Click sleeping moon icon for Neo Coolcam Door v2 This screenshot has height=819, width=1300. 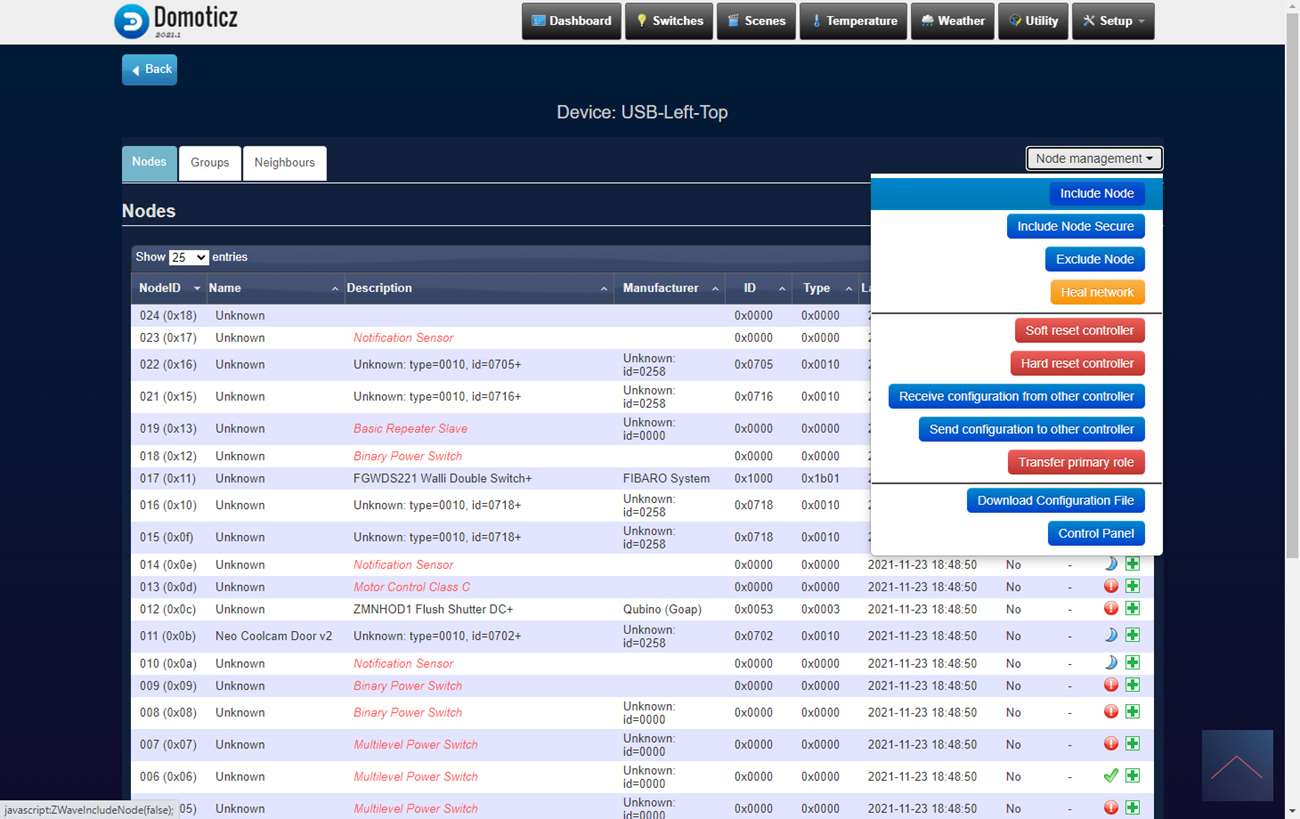coord(1110,635)
